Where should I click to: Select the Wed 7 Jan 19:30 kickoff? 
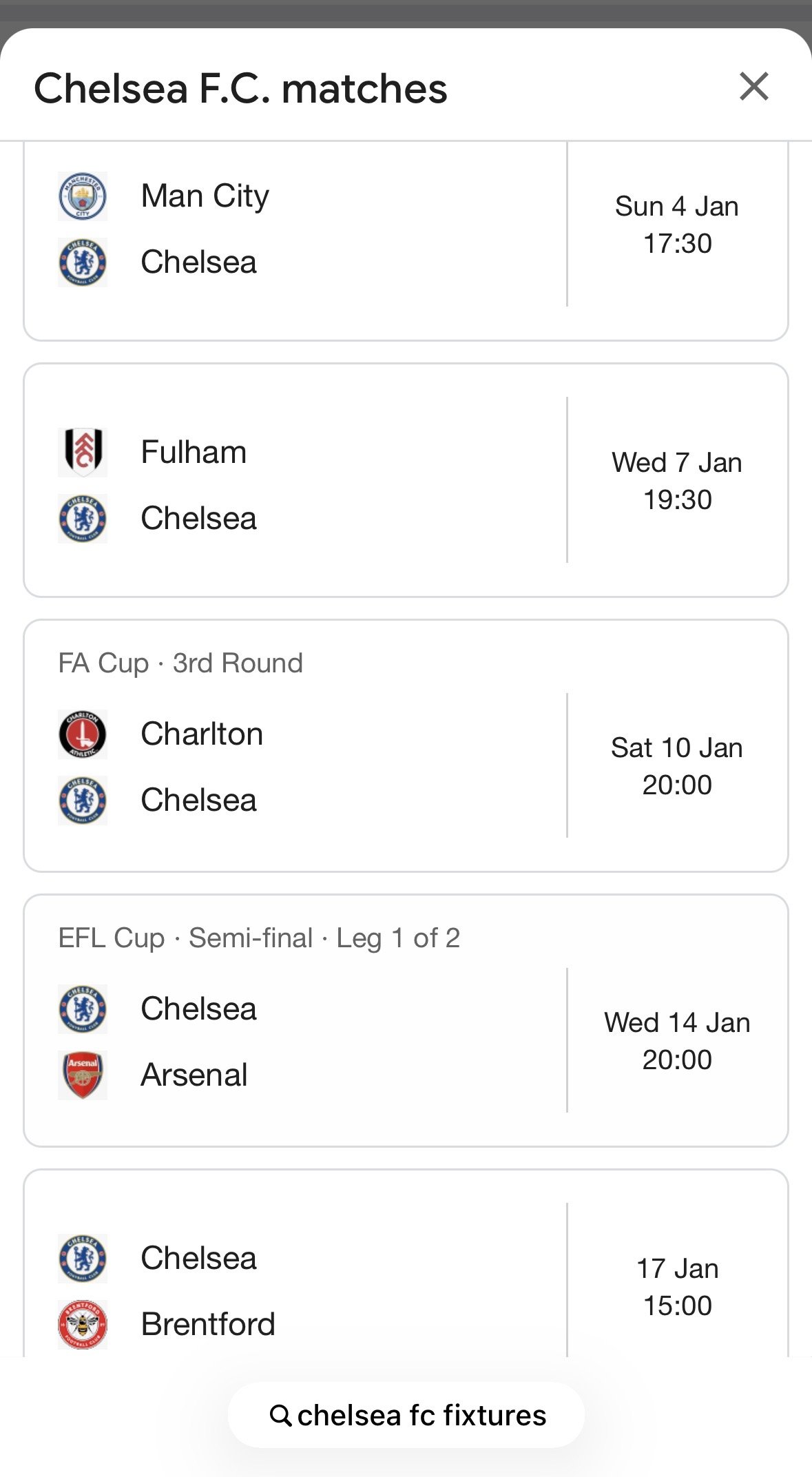click(x=677, y=481)
